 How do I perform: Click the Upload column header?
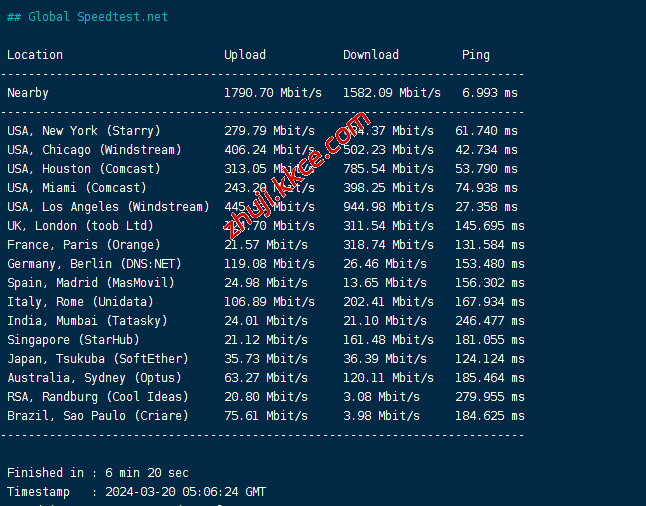(x=245, y=55)
